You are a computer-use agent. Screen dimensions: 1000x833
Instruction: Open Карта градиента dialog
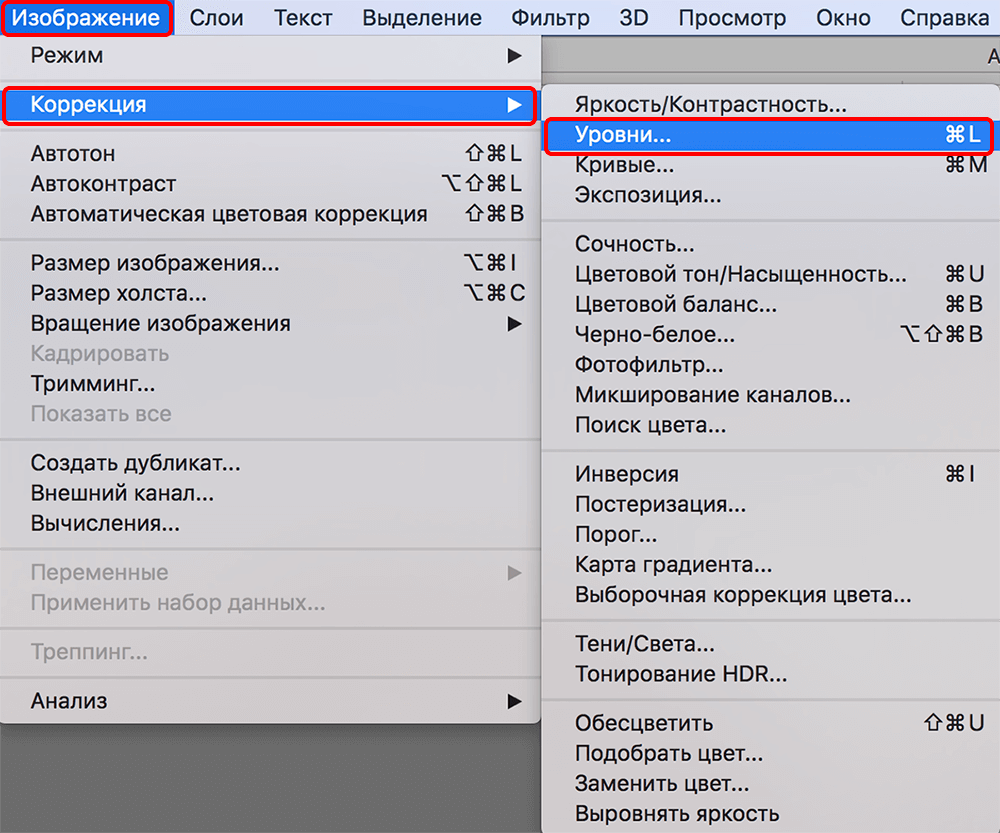[x=673, y=565]
